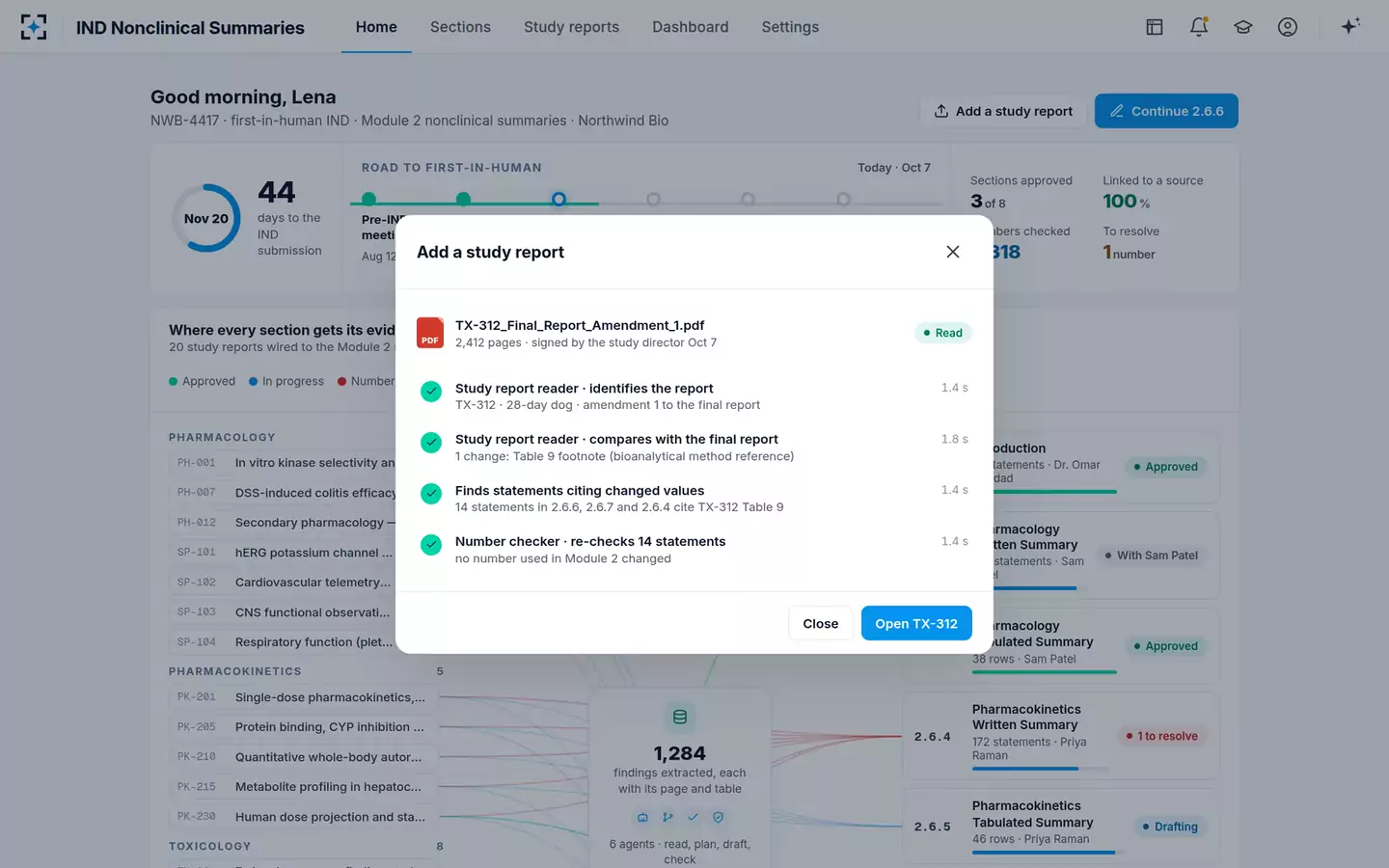The image size is (1389, 868).
Task: Open the Study reports tab
Action: pos(571,27)
